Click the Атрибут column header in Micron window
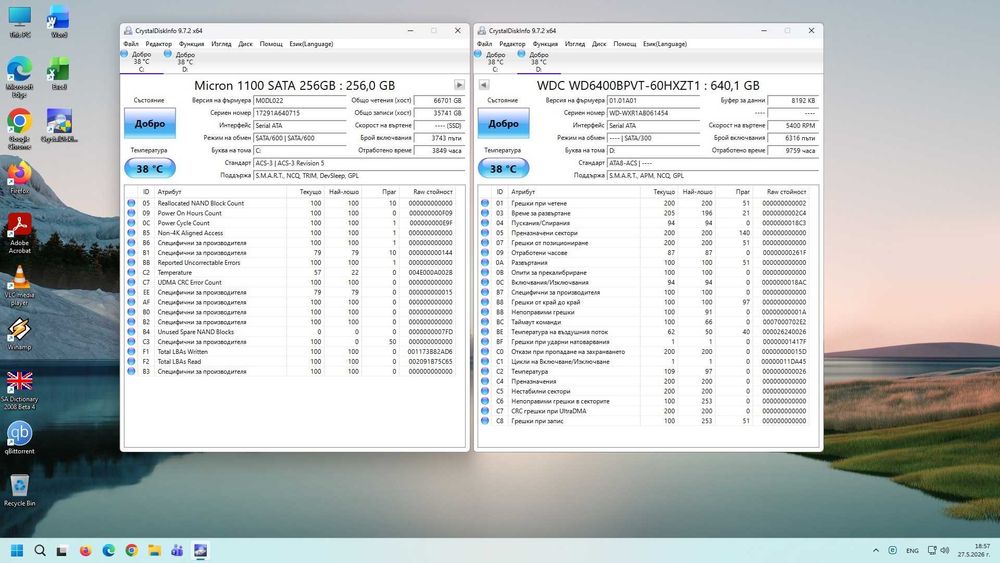This screenshot has width=1000, height=563. click(221, 191)
